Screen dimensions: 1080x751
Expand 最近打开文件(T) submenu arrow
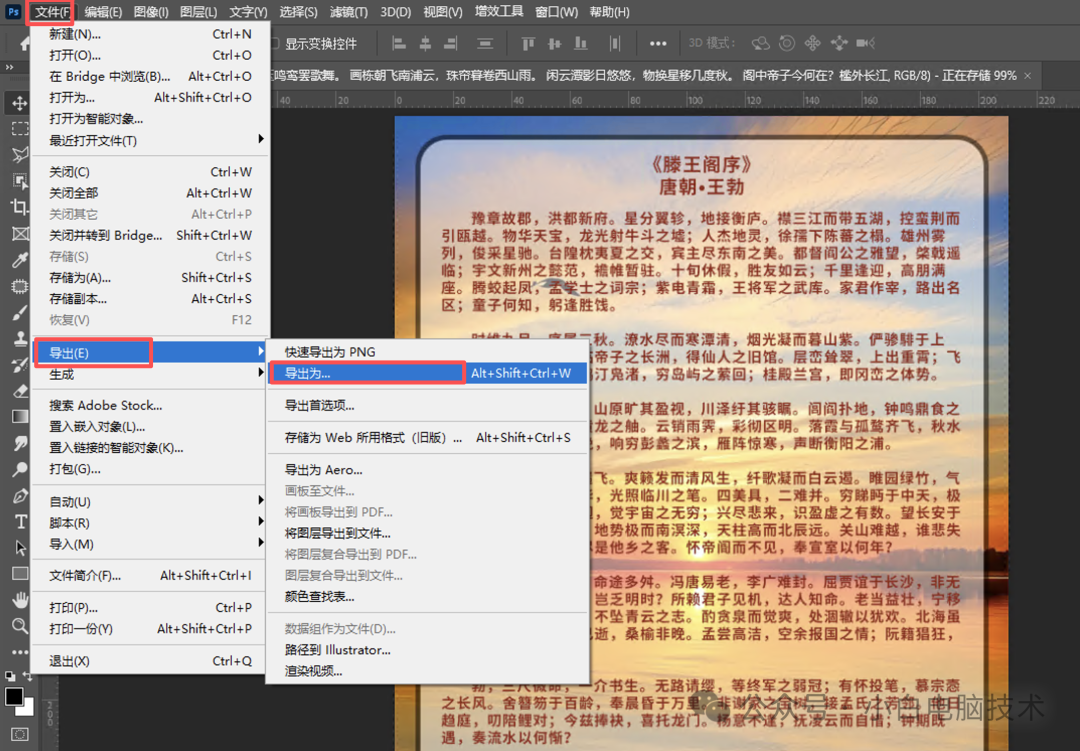point(260,139)
